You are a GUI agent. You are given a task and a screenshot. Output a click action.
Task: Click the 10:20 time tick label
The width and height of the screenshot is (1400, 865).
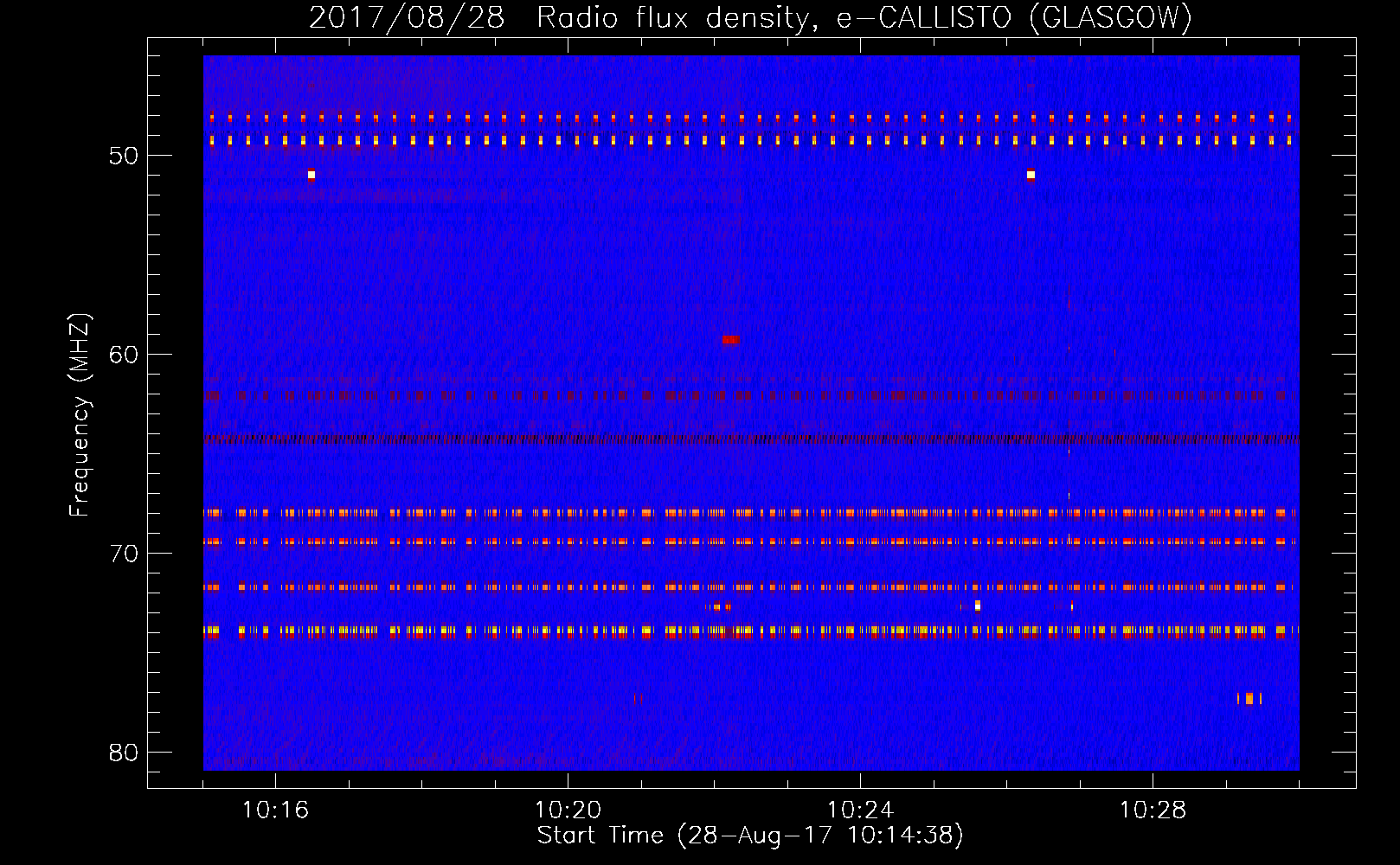point(568,811)
